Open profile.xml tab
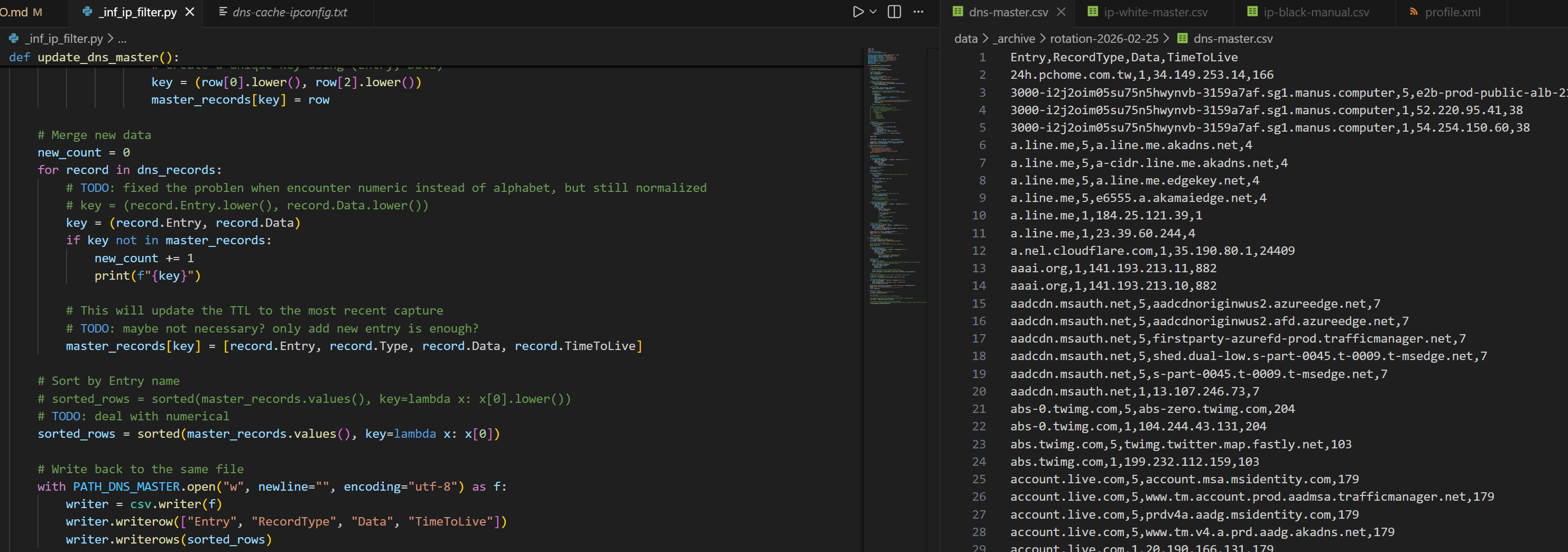 (x=1451, y=12)
